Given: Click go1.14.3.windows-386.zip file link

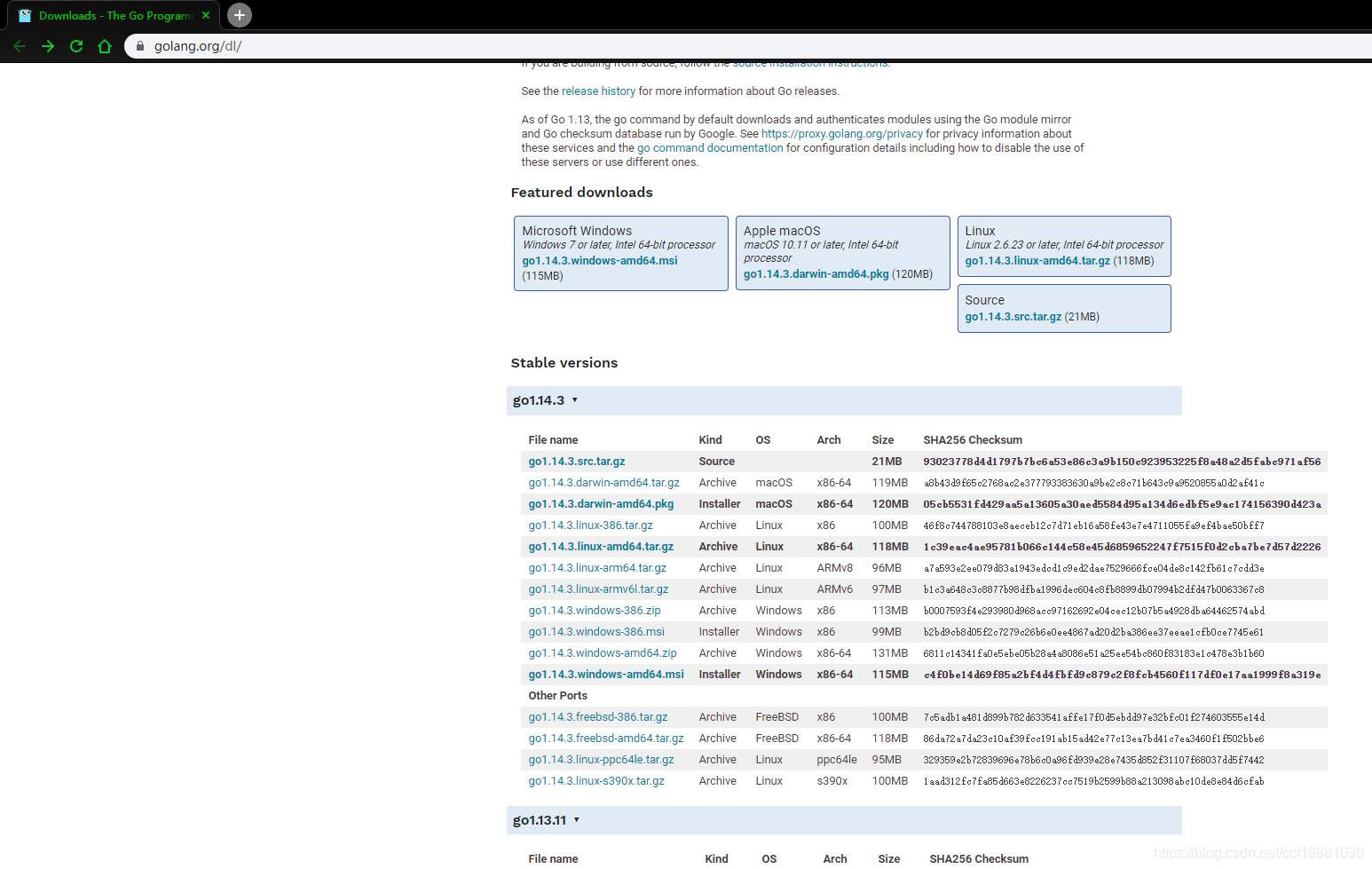Looking at the screenshot, I should (x=595, y=611).
